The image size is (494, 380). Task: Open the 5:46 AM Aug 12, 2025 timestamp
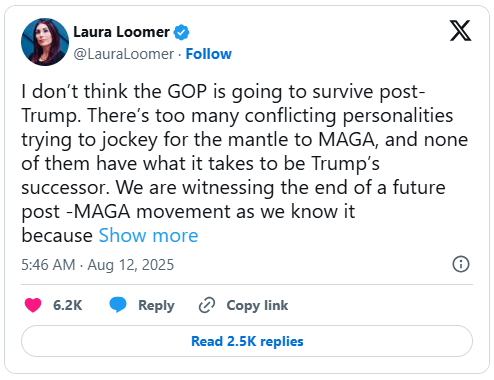click(x=98, y=265)
